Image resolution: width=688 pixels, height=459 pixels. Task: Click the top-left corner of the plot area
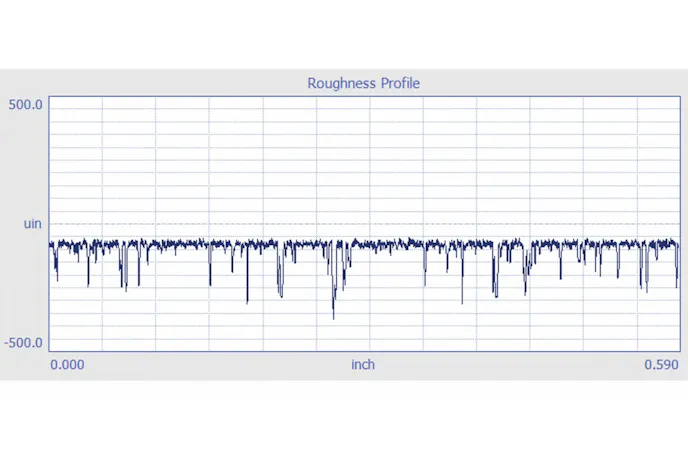coord(49,97)
